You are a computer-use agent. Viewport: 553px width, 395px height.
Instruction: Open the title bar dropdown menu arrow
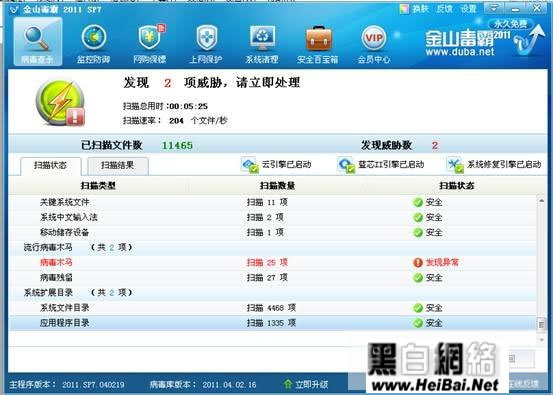tap(494, 8)
